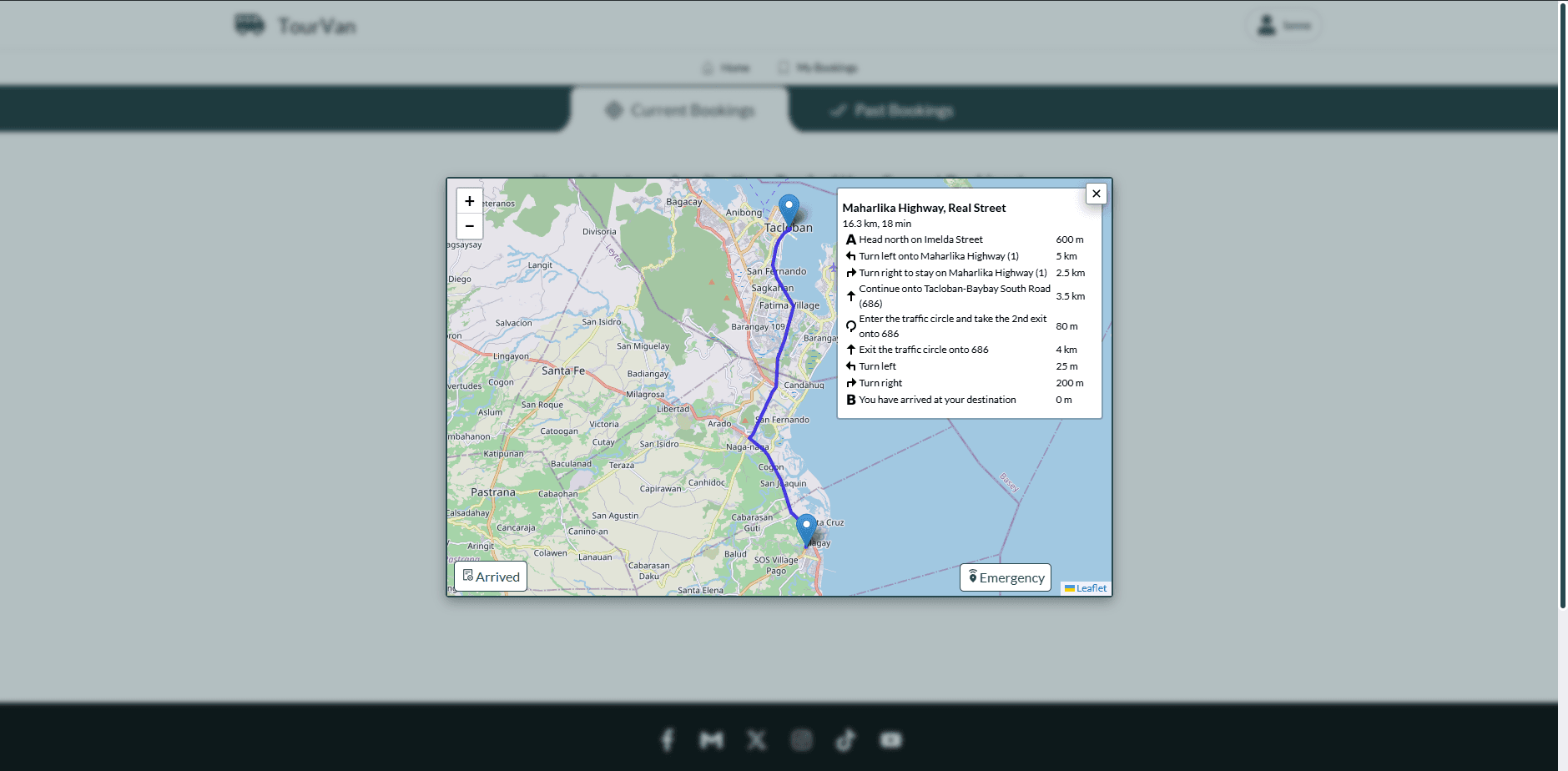Viewport: 1568px width, 771px height.
Task: Open the X social icon in footer
Action: pyautogui.click(x=756, y=740)
